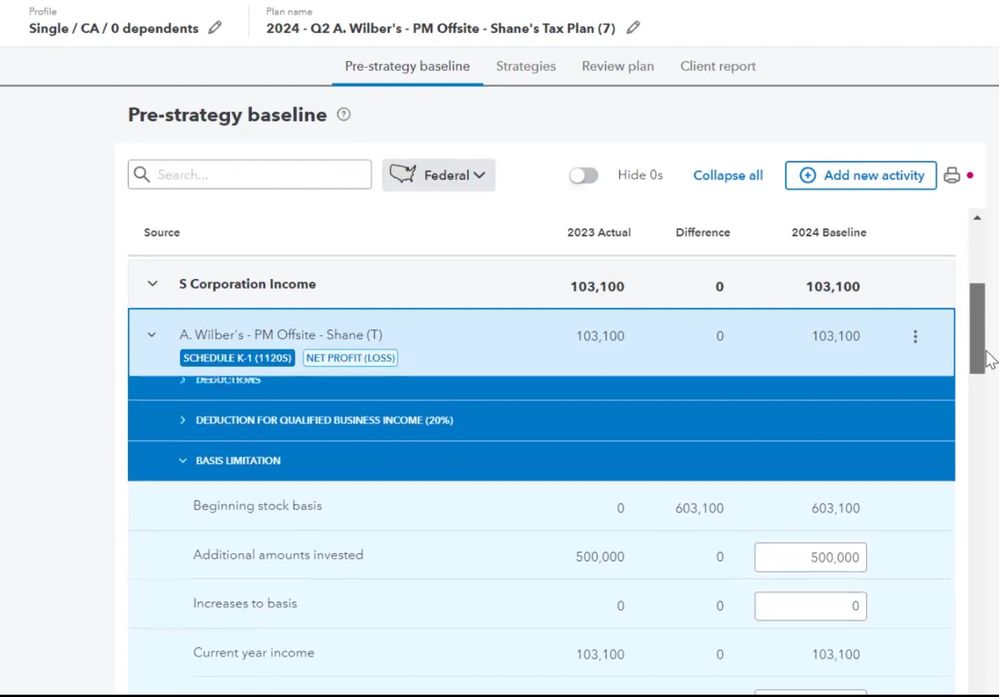Image resolution: width=999 pixels, height=697 pixels.
Task: Click the Collapse all link
Action: click(x=727, y=175)
